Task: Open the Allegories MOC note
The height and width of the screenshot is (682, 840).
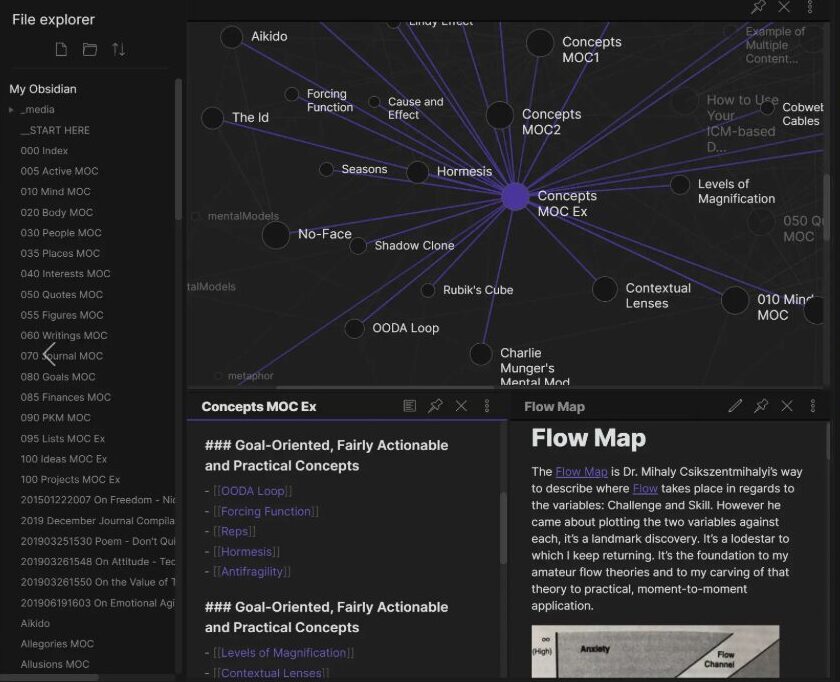Action: [57, 643]
